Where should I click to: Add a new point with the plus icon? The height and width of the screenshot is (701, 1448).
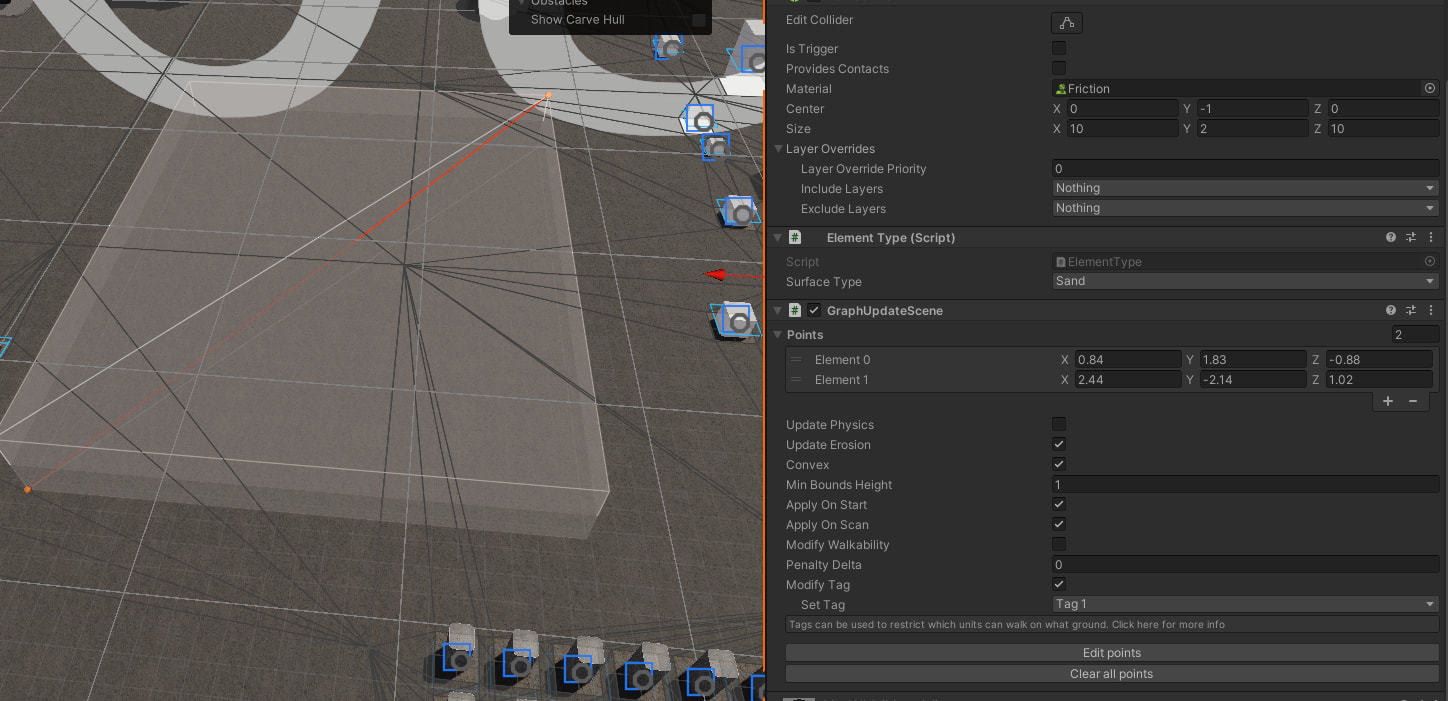(1388, 401)
